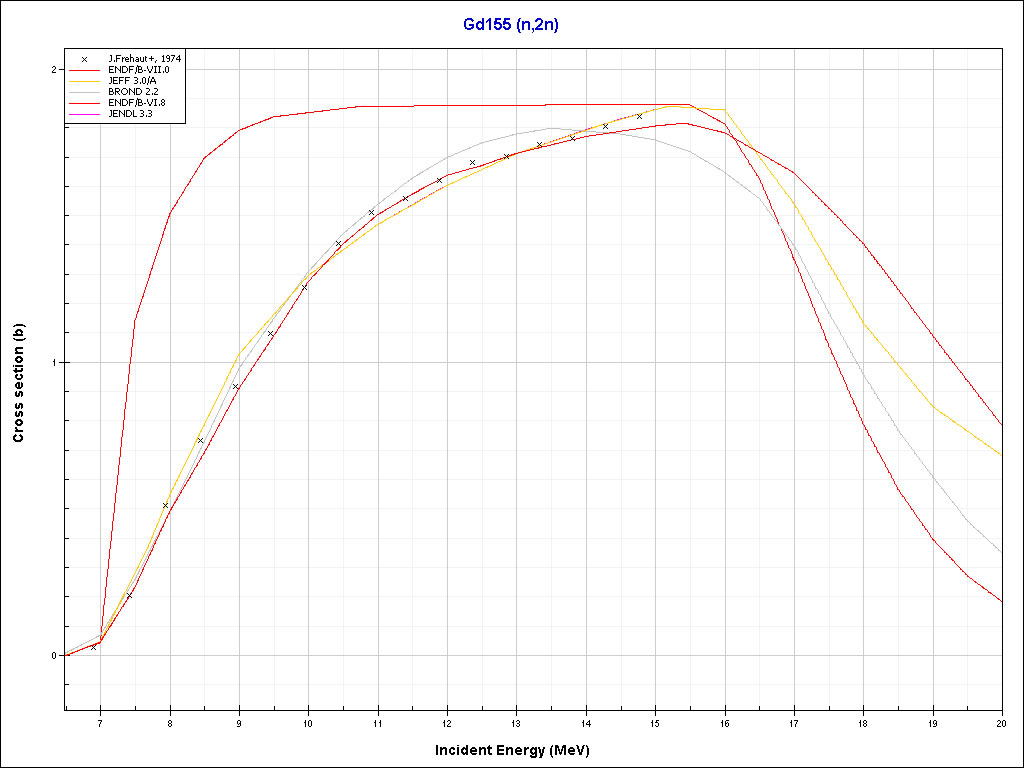Click the BROND 2.2 legend label
The width and height of the screenshot is (1024, 768).
(133, 92)
